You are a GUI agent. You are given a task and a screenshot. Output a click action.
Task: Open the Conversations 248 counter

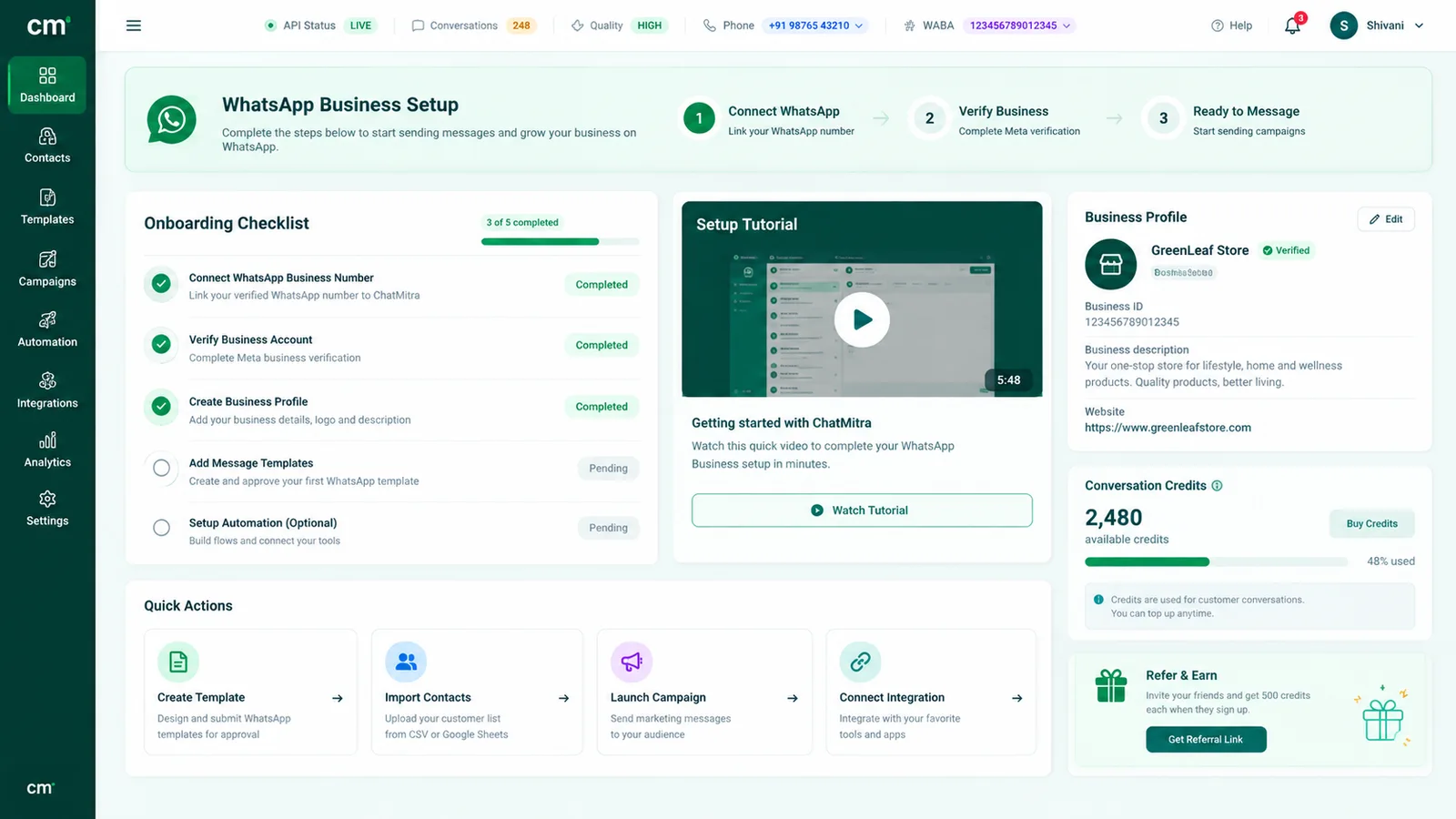pyautogui.click(x=474, y=25)
